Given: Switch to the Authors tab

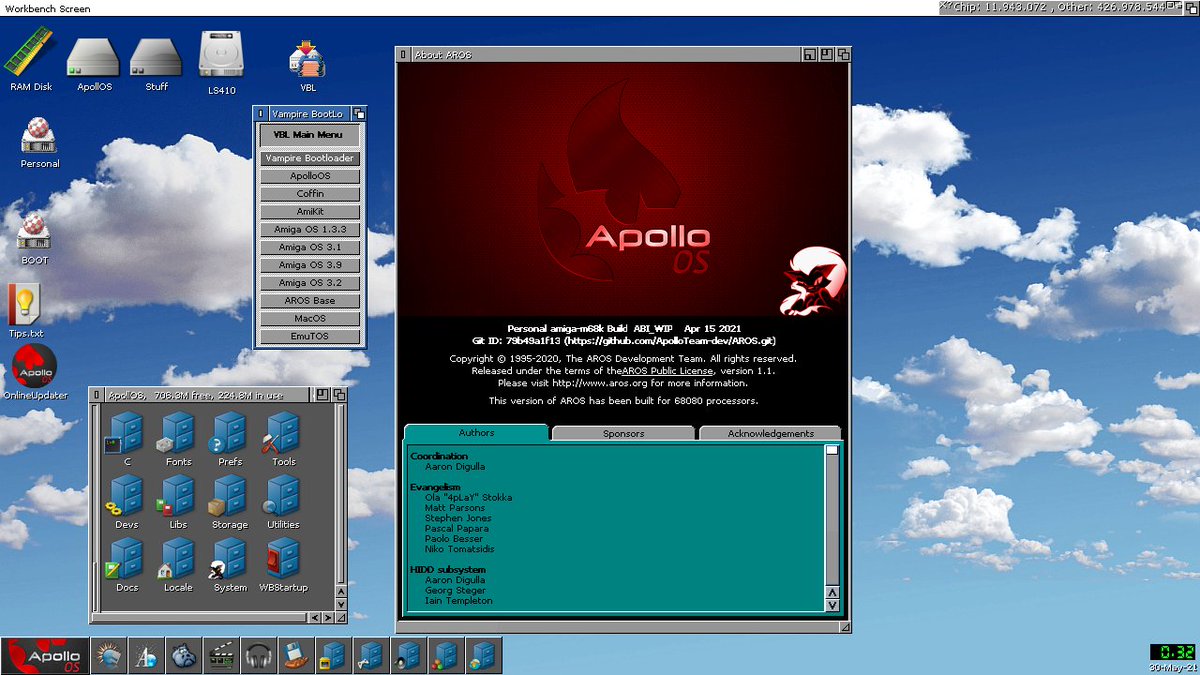Looking at the screenshot, I should click(476, 433).
